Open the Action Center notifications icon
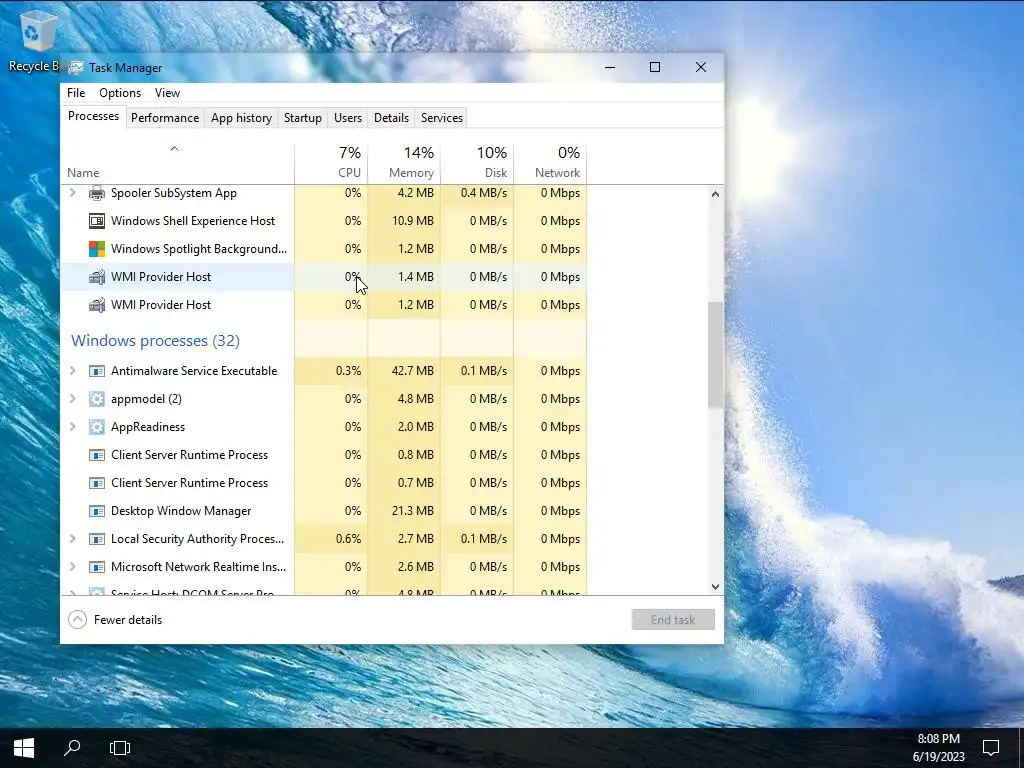The width and height of the screenshot is (1024, 768). (991, 748)
